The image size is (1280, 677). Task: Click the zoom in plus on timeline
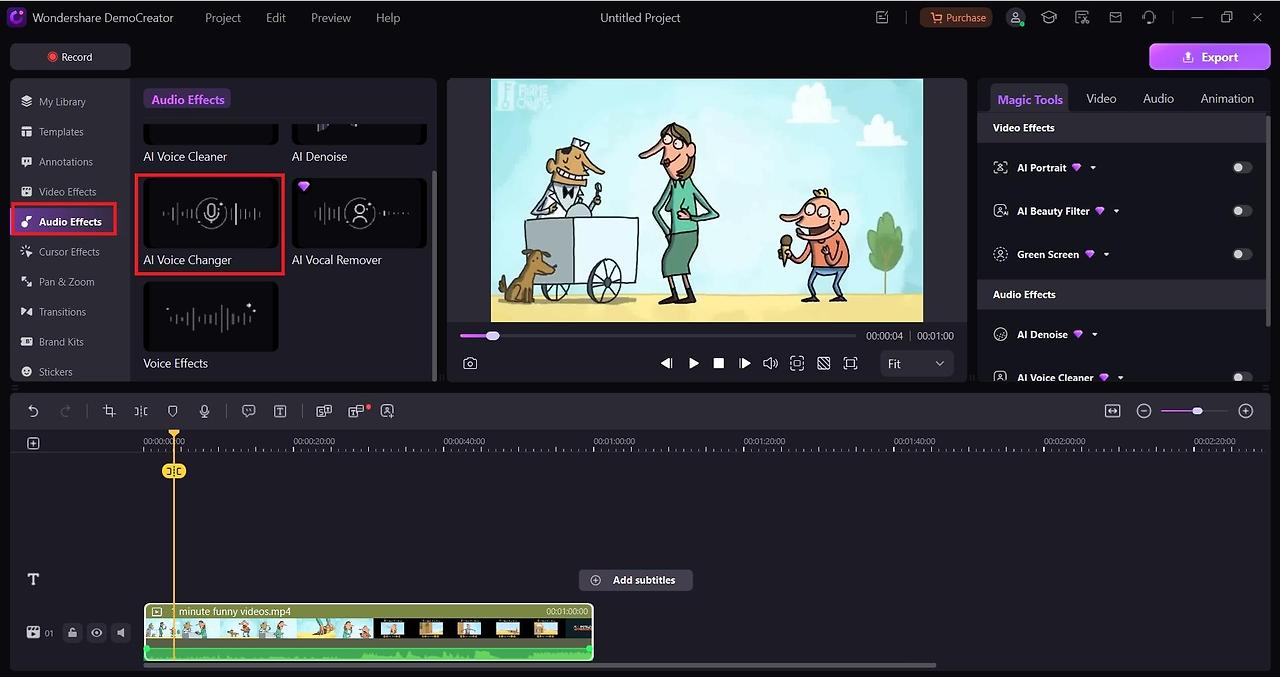1245,411
